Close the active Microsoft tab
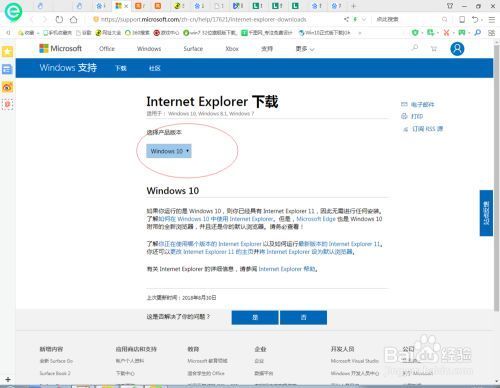Viewport: 500px width, 388px height. click(126, 6)
